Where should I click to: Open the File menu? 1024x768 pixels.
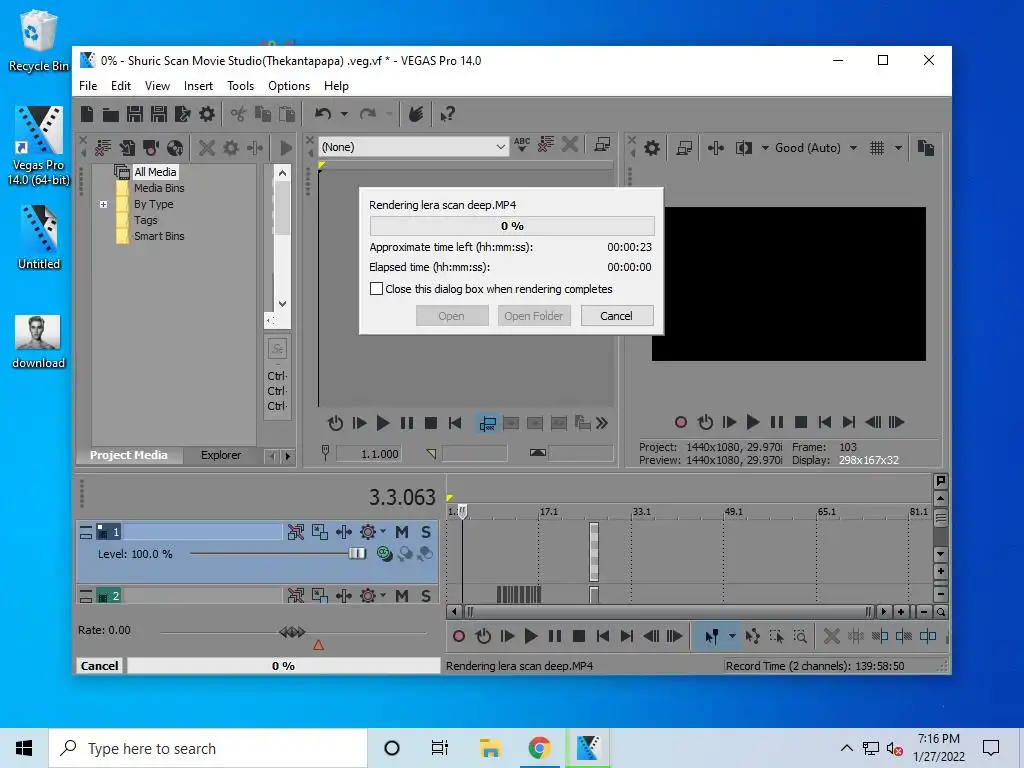point(88,86)
